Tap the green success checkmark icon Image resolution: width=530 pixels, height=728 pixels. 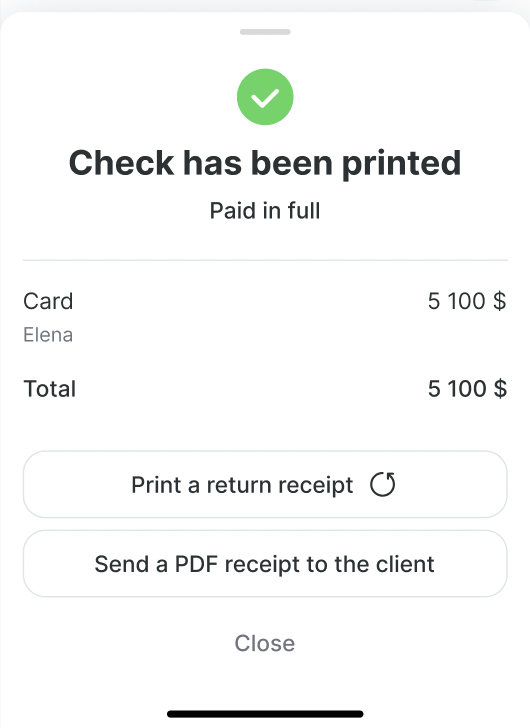click(265, 97)
